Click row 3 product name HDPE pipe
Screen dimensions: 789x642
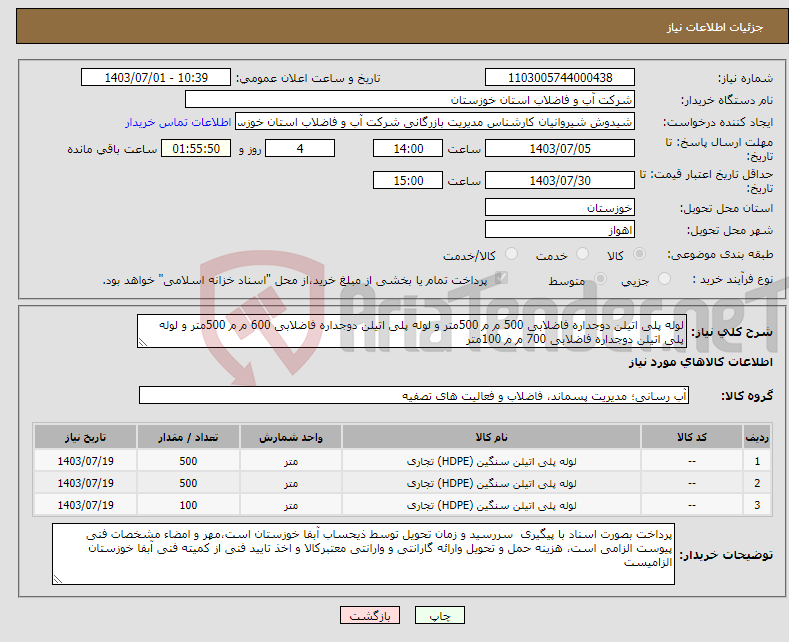[491, 505]
